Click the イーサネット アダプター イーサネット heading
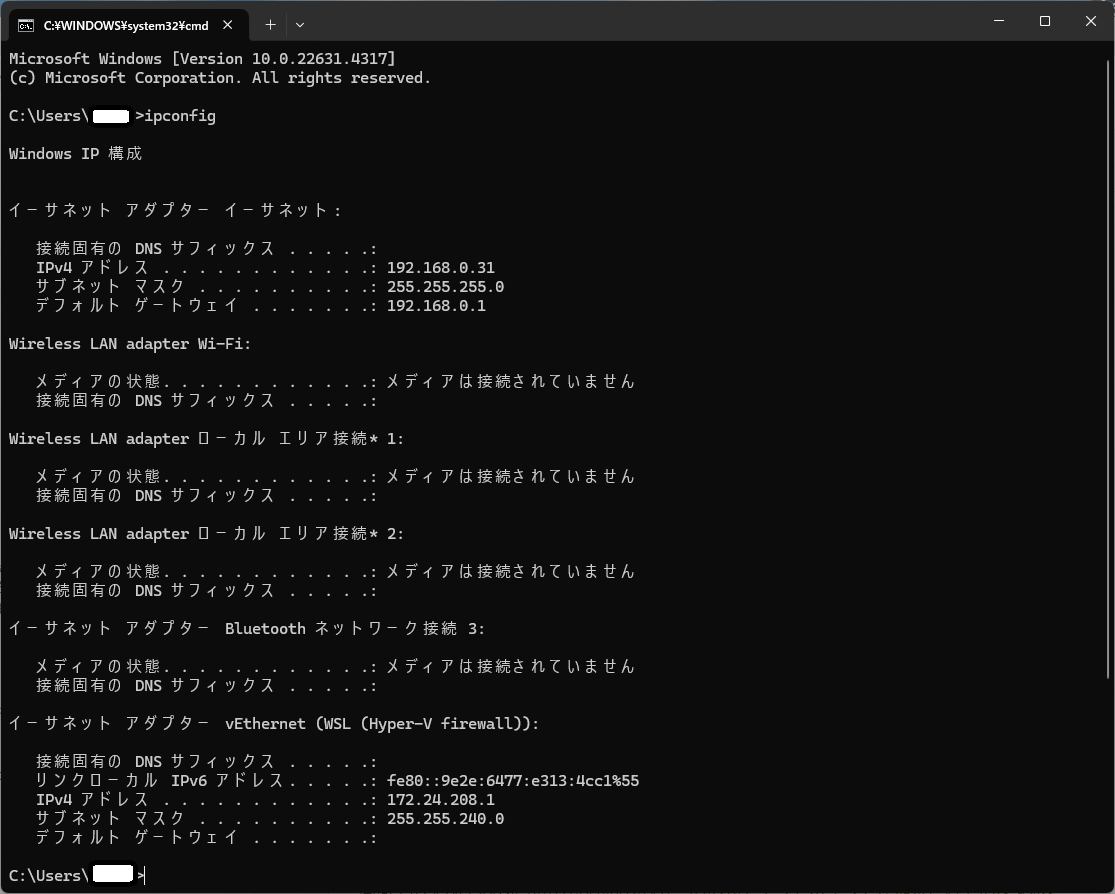This screenshot has width=1115, height=894. [x=175, y=211]
